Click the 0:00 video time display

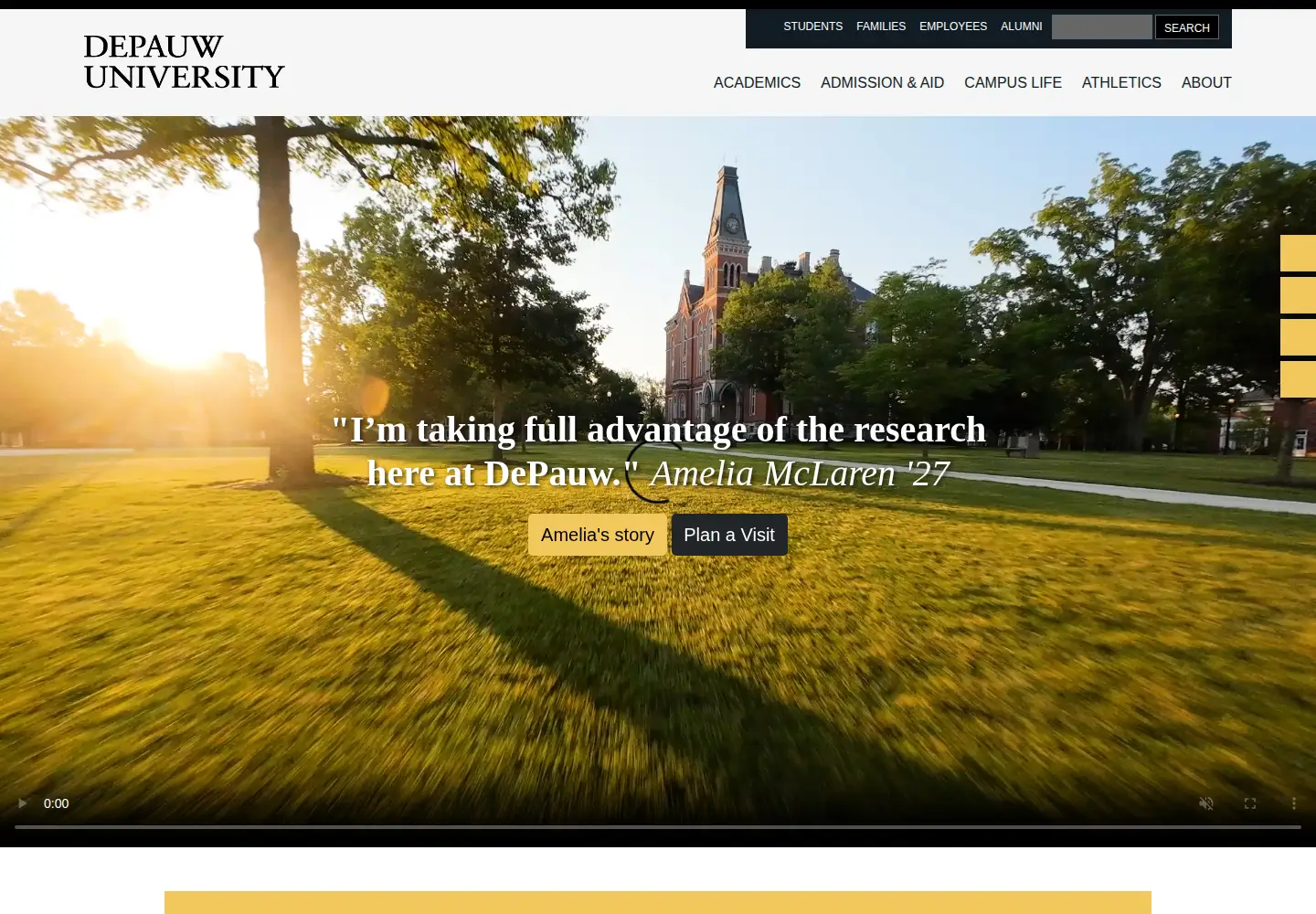(x=57, y=803)
